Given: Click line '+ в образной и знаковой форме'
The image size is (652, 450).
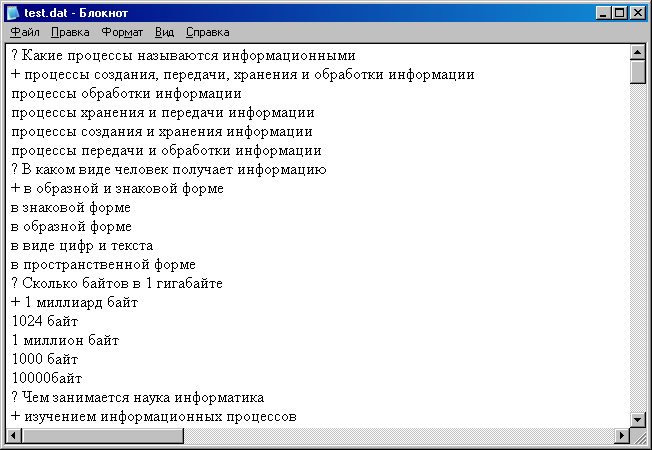Looking at the screenshot, I should (x=117, y=189).
